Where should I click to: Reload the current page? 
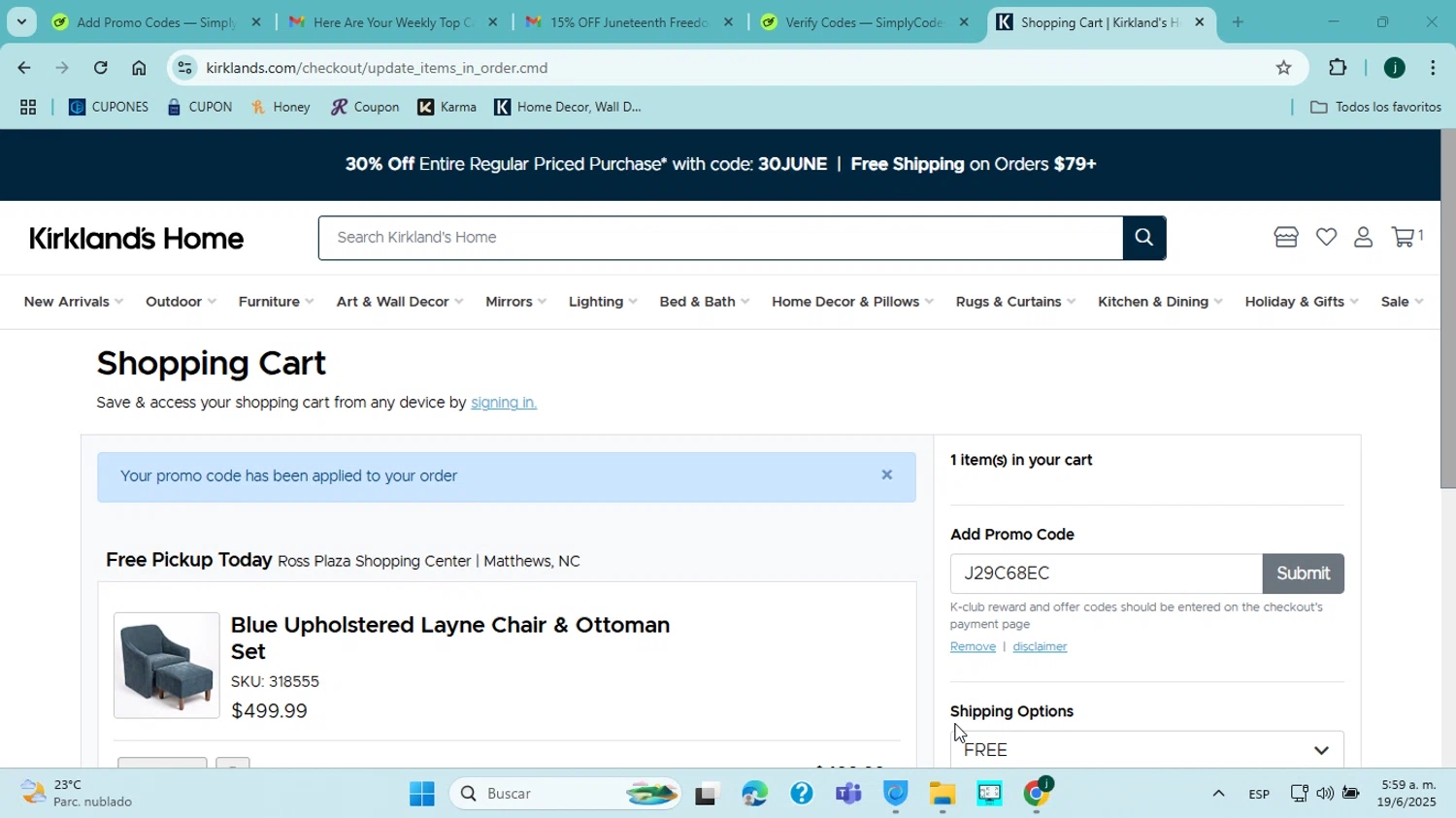click(101, 68)
